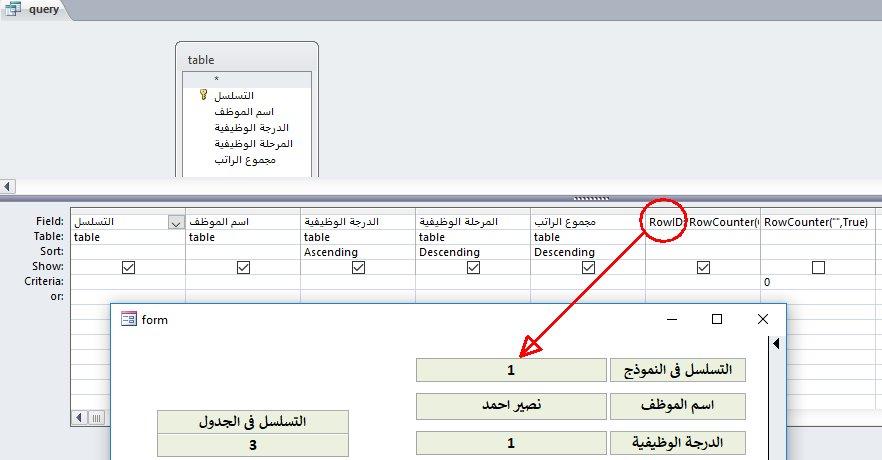
Task: Click the field showing 1 beside الدرجة الوظيفية
Action: pos(511,443)
